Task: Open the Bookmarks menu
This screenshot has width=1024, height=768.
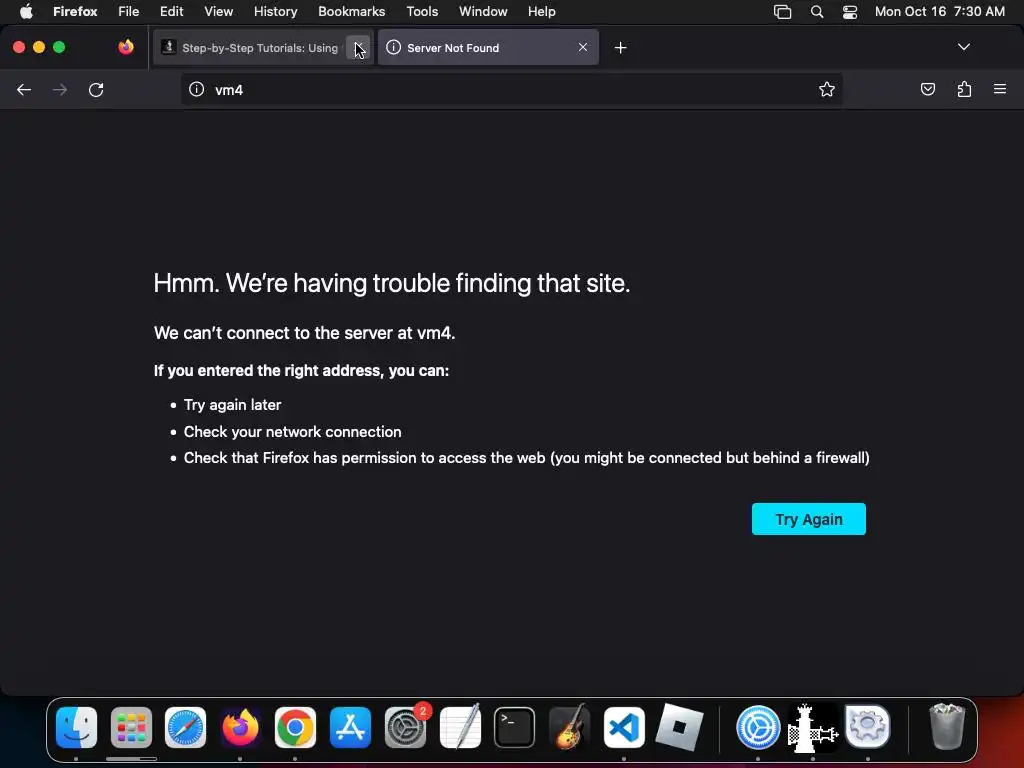Action: 351,12
